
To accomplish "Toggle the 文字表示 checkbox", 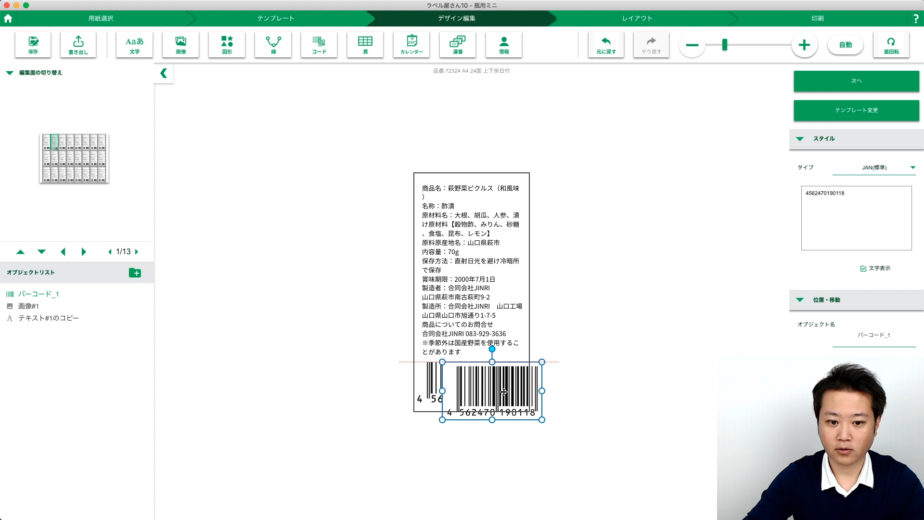I will tap(863, 268).
